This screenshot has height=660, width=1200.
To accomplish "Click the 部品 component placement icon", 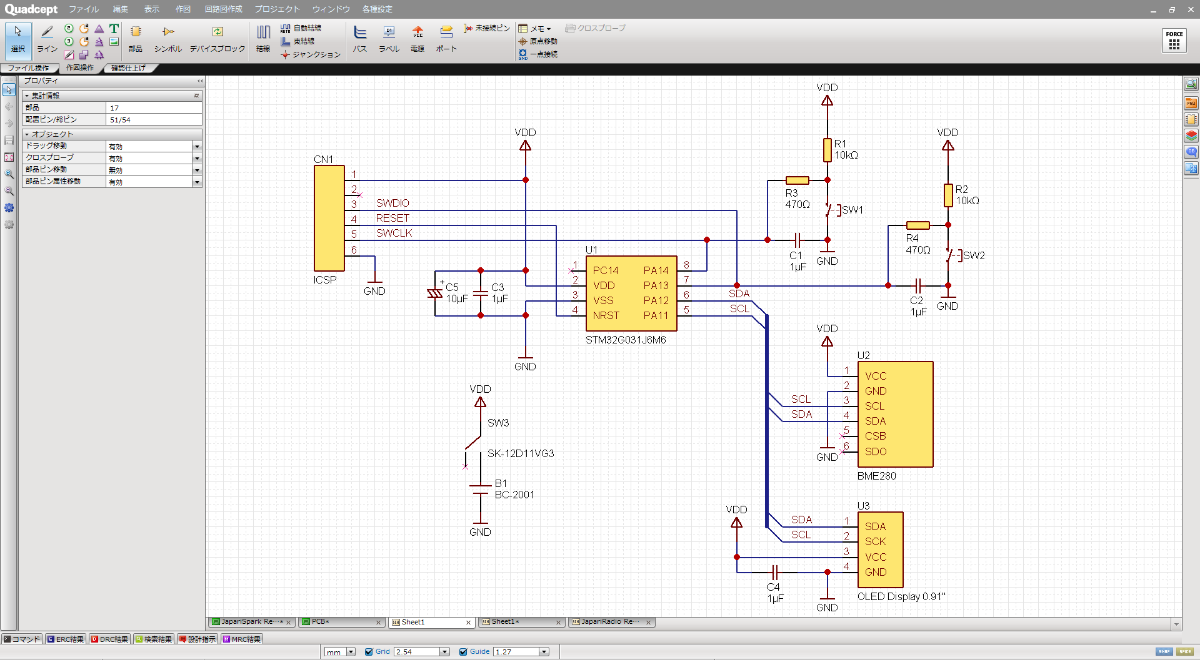I will tap(136, 38).
